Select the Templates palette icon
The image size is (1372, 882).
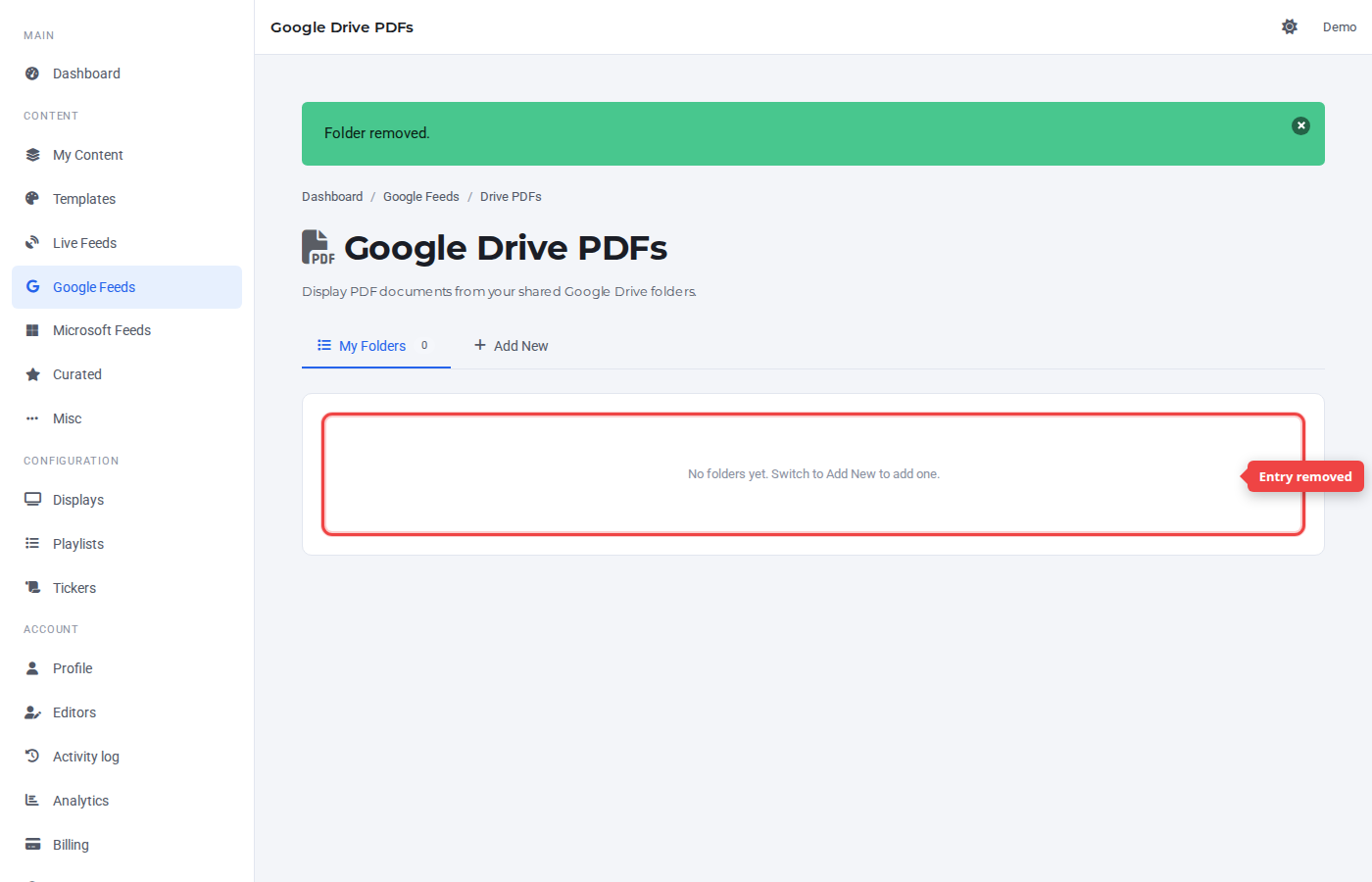click(x=32, y=199)
